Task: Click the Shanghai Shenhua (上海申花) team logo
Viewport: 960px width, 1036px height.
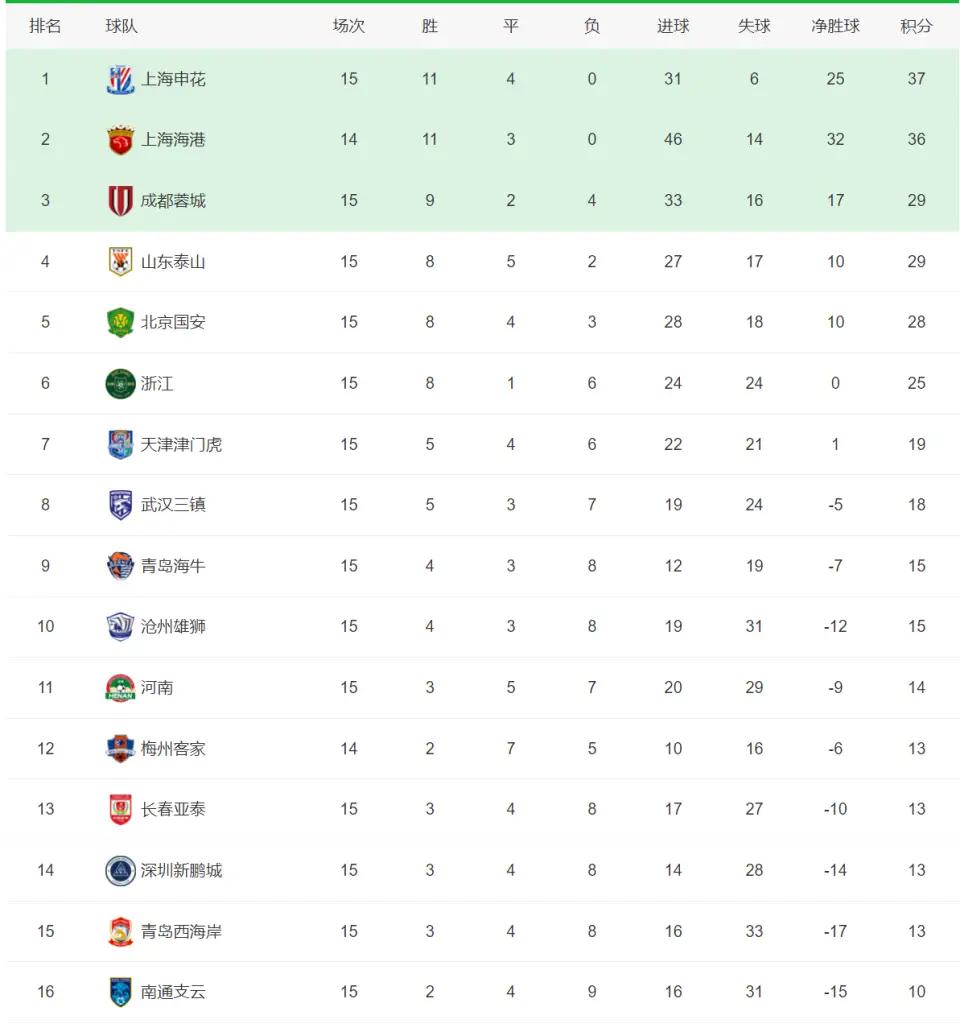Action: click(120, 79)
